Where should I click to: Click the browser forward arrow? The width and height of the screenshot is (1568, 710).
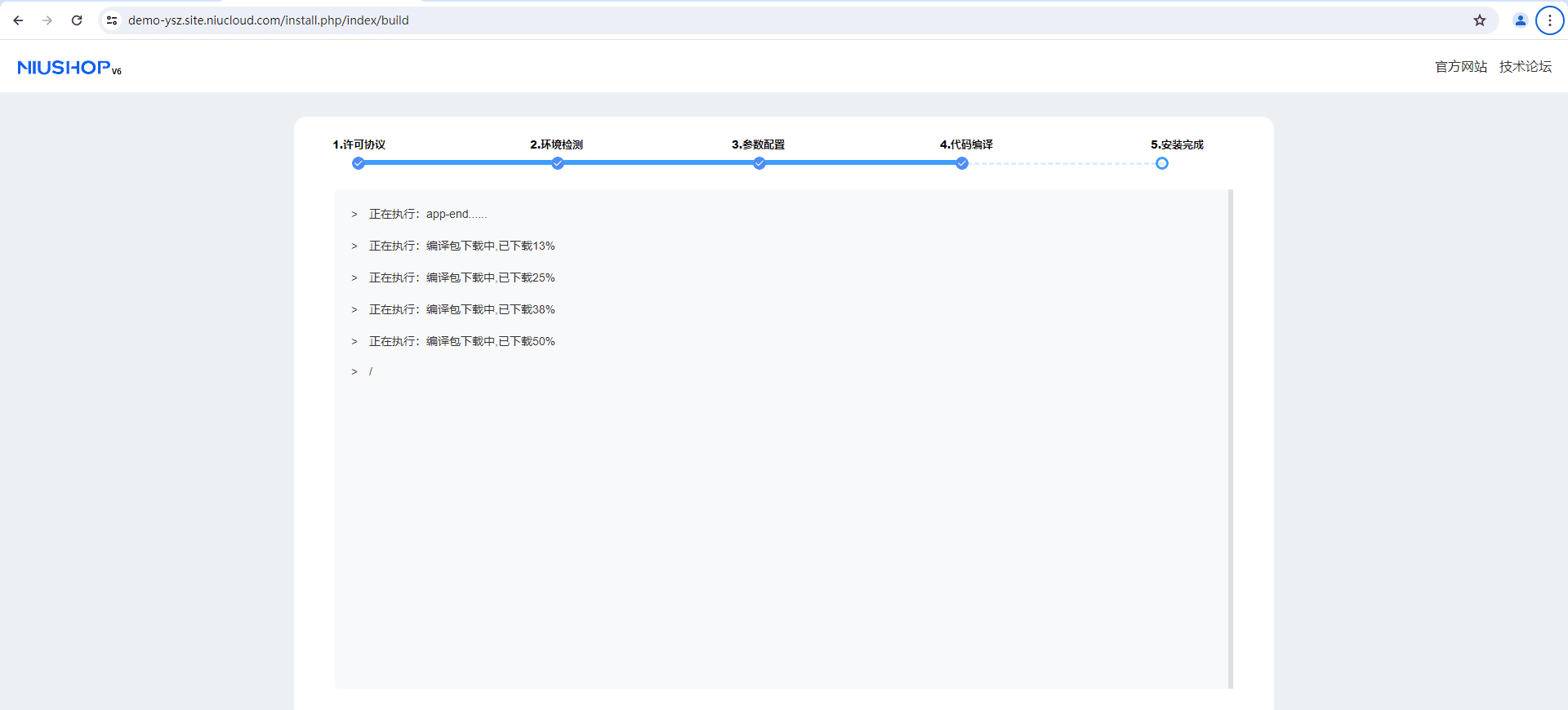(x=47, y=20)
